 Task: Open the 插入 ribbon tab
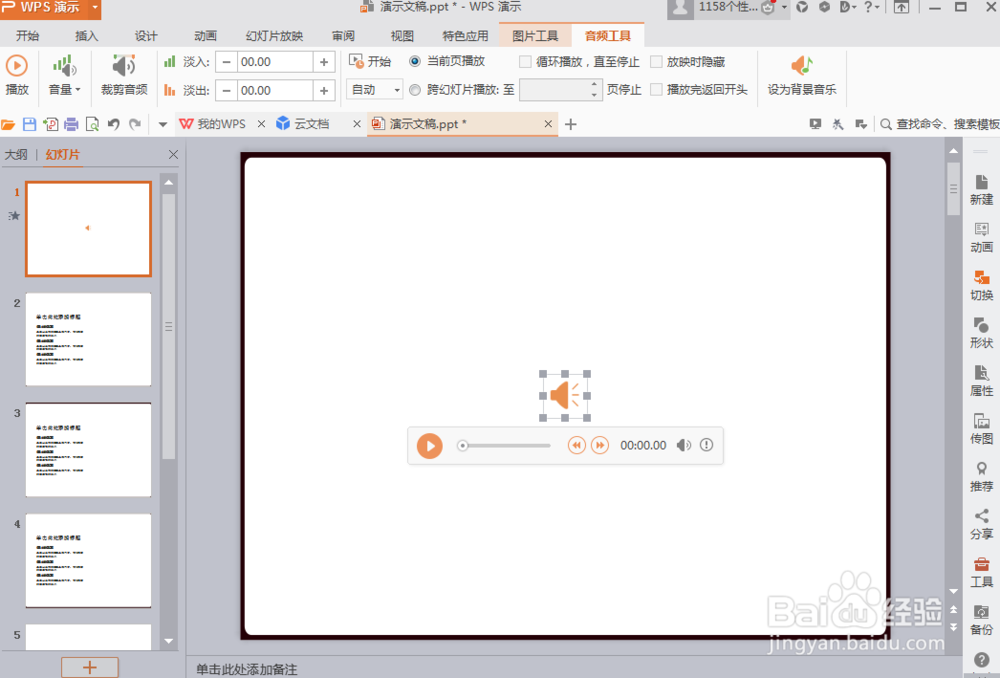pyautogui.click(x=86, y=36)
